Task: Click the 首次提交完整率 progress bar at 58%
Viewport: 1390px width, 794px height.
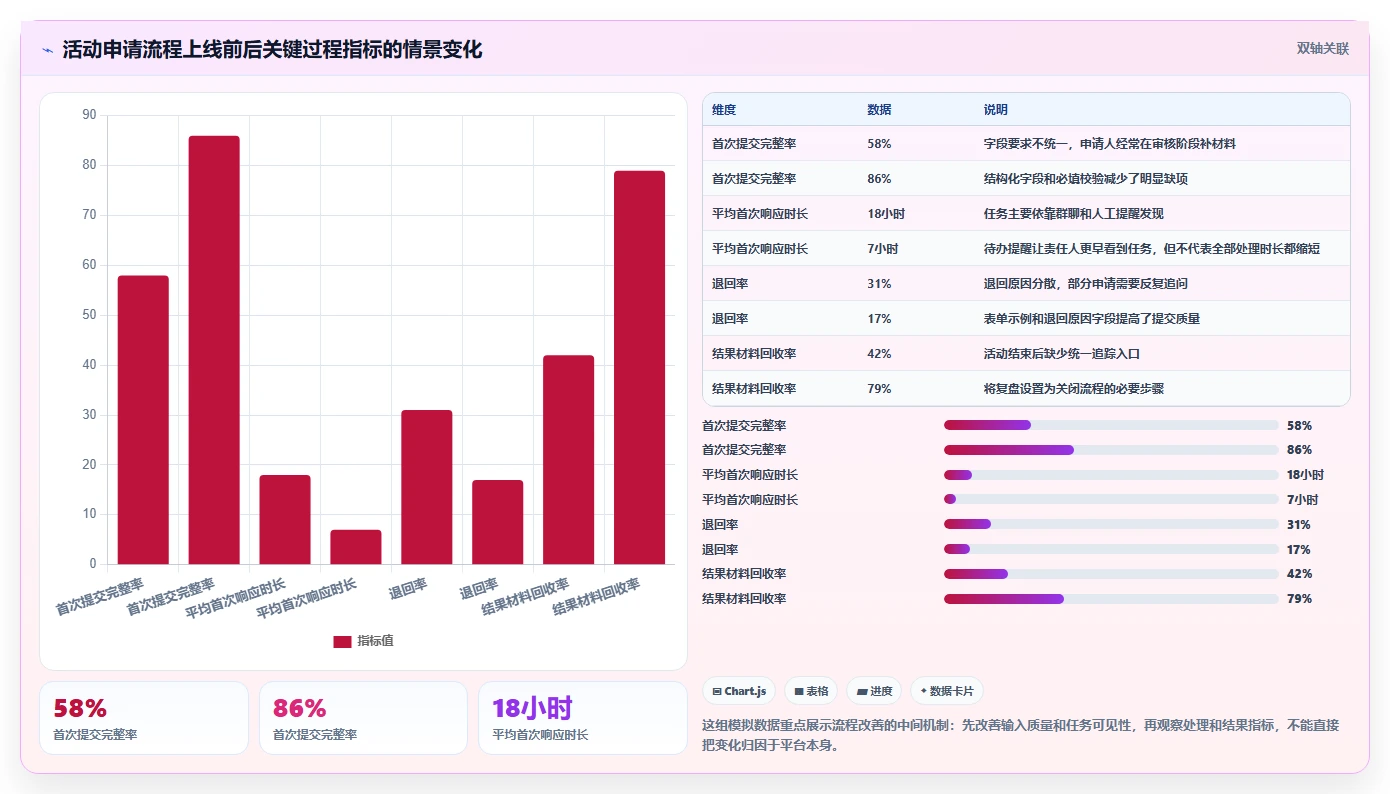Action: coord(1111,425)
